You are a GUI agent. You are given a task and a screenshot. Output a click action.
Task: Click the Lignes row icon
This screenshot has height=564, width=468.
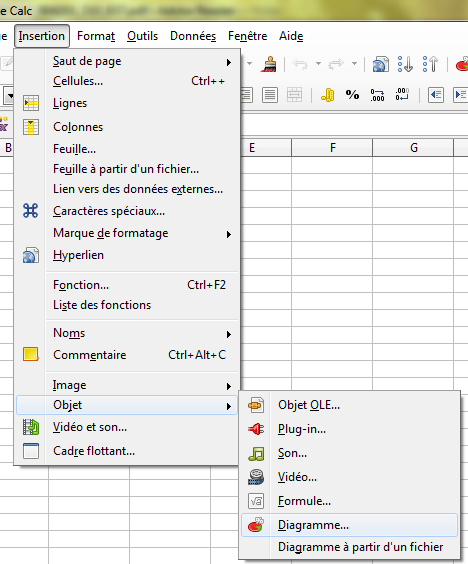(x=31, y=103)
